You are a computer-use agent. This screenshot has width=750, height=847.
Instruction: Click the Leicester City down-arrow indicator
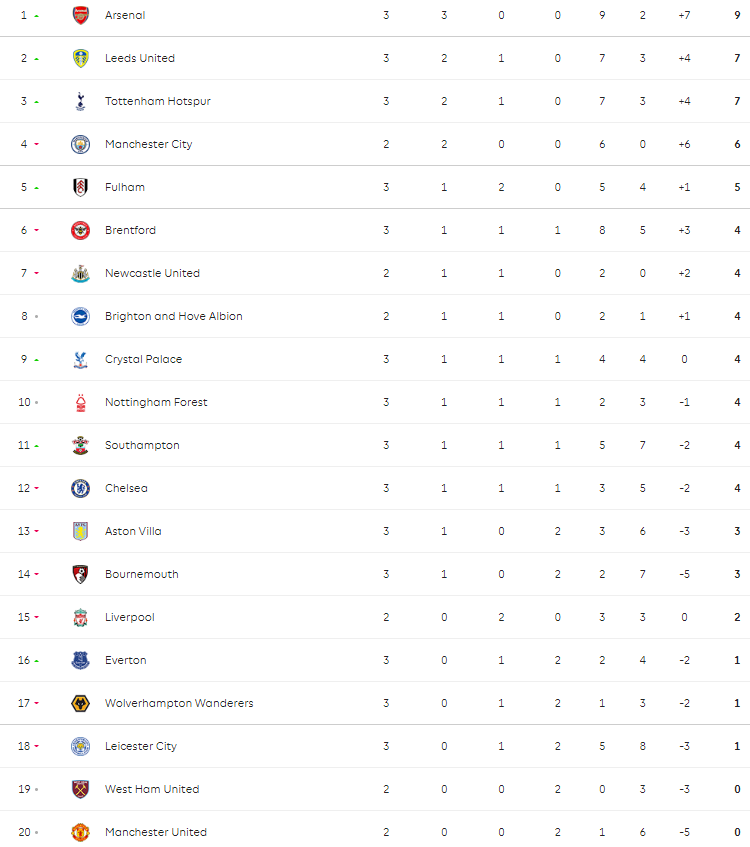coord(37,746)
